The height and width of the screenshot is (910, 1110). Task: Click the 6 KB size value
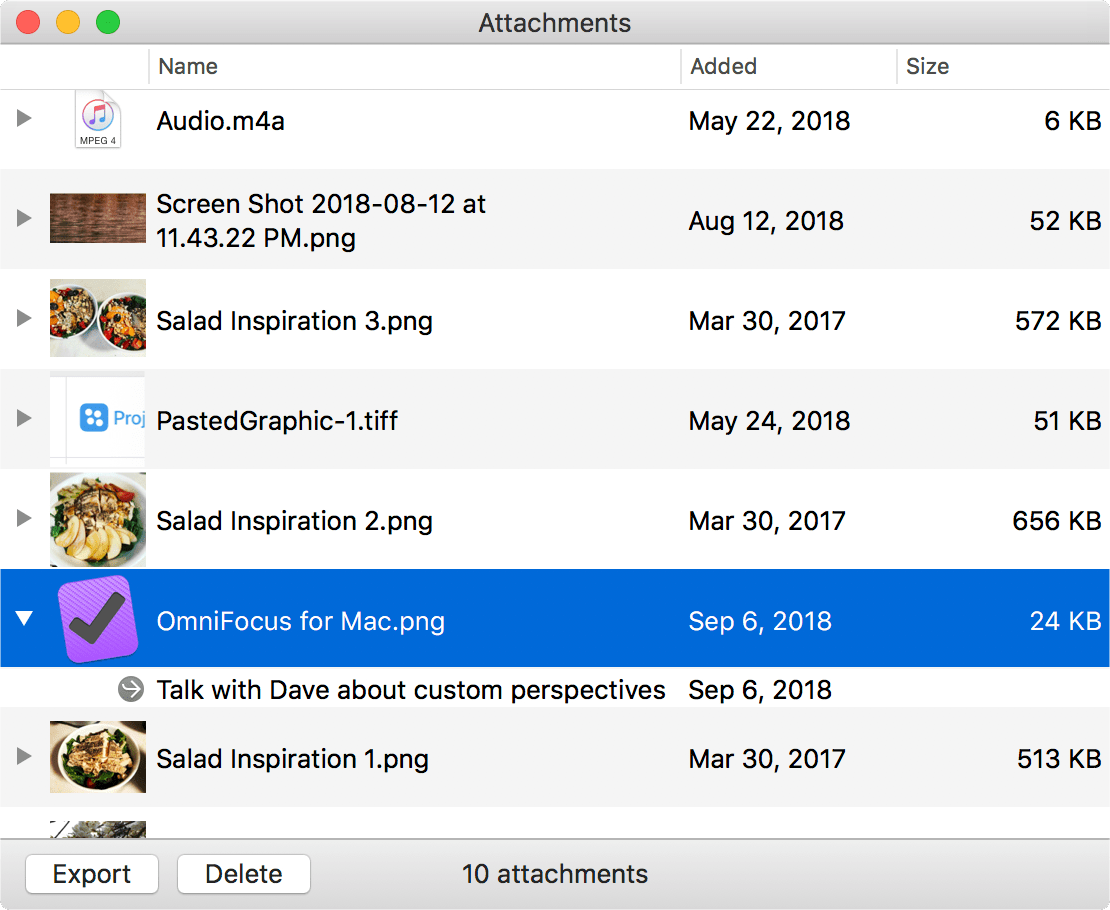pos(1072,121)
